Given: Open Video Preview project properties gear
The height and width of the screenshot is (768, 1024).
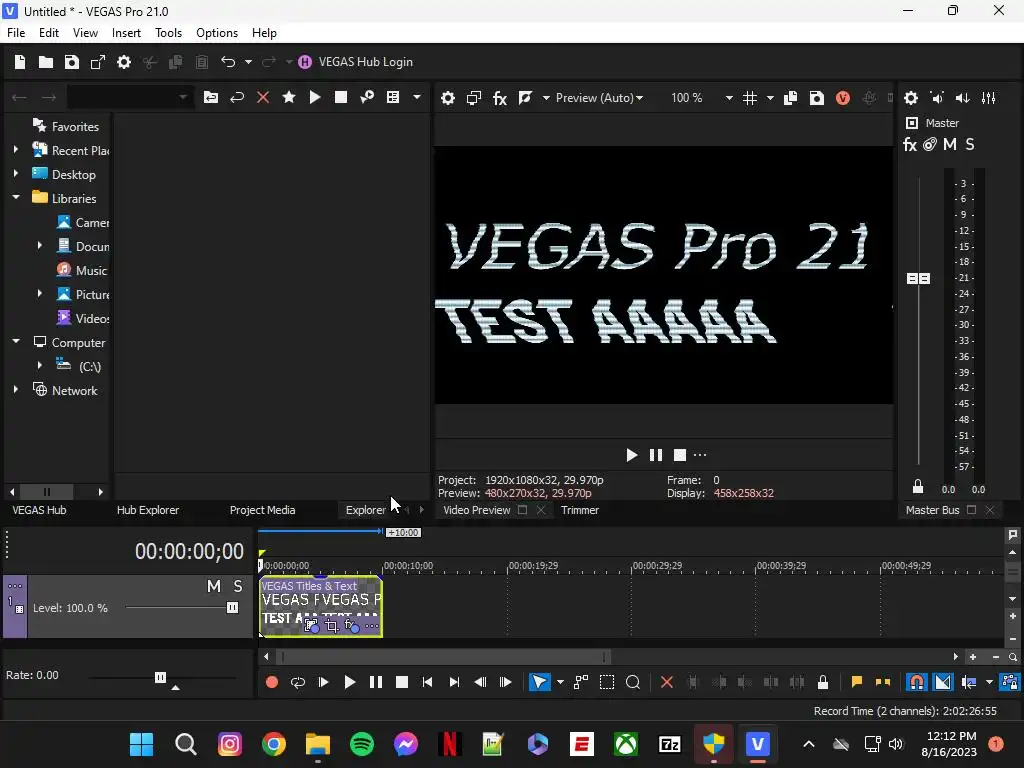Looking at the screenshot, I should 448,98.
